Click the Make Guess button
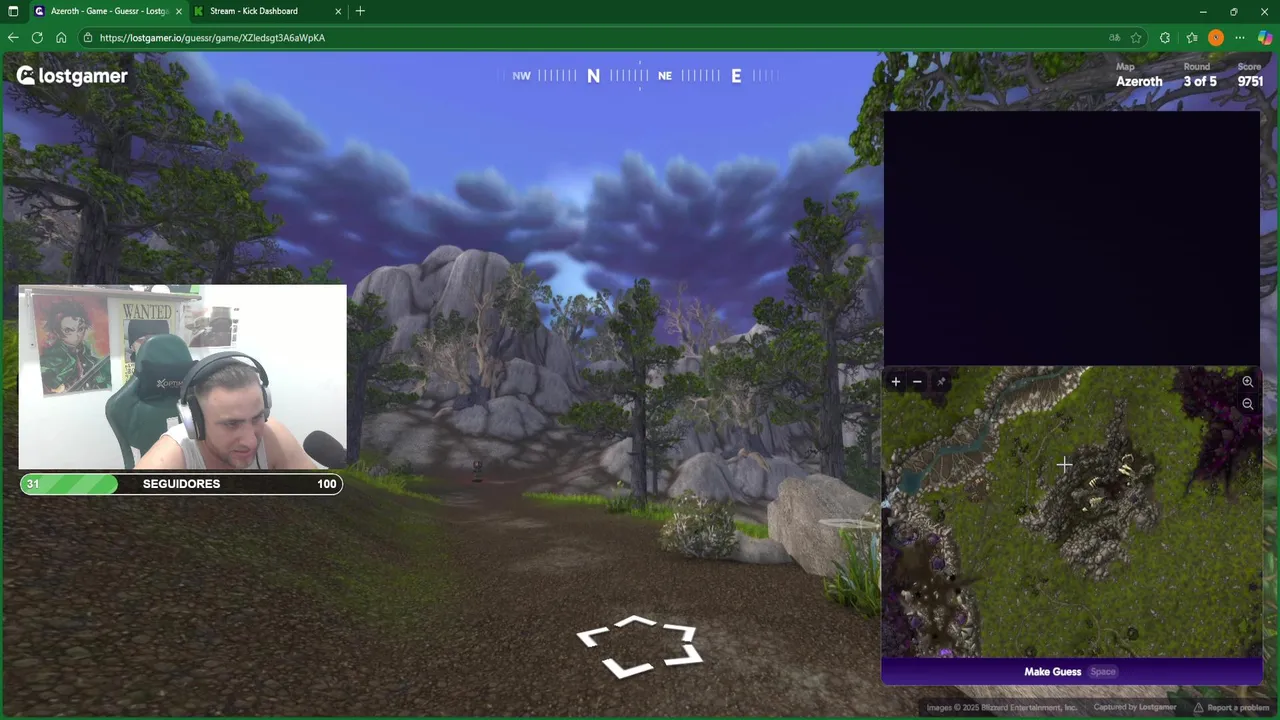 click(1071, 671)
